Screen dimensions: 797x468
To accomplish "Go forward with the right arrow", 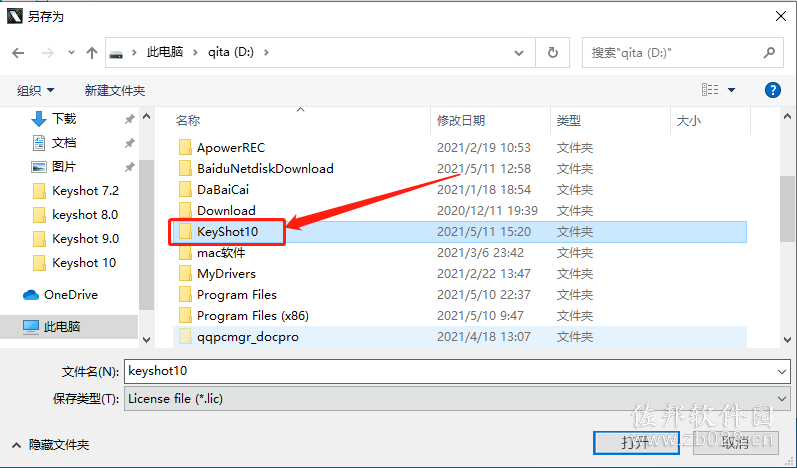I will coord(47,53).
